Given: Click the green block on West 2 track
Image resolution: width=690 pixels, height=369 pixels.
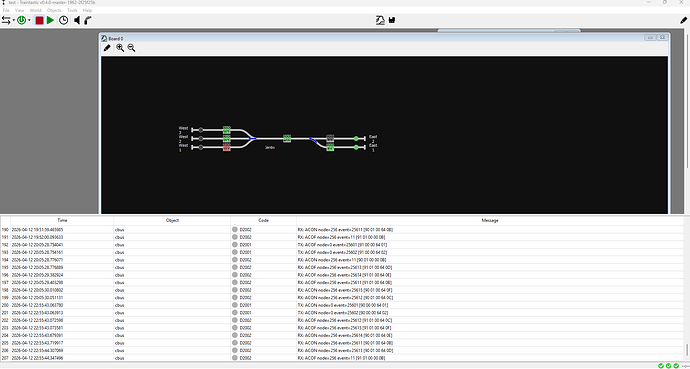Looking at the screenshot, I should click(x=227, y=139).
